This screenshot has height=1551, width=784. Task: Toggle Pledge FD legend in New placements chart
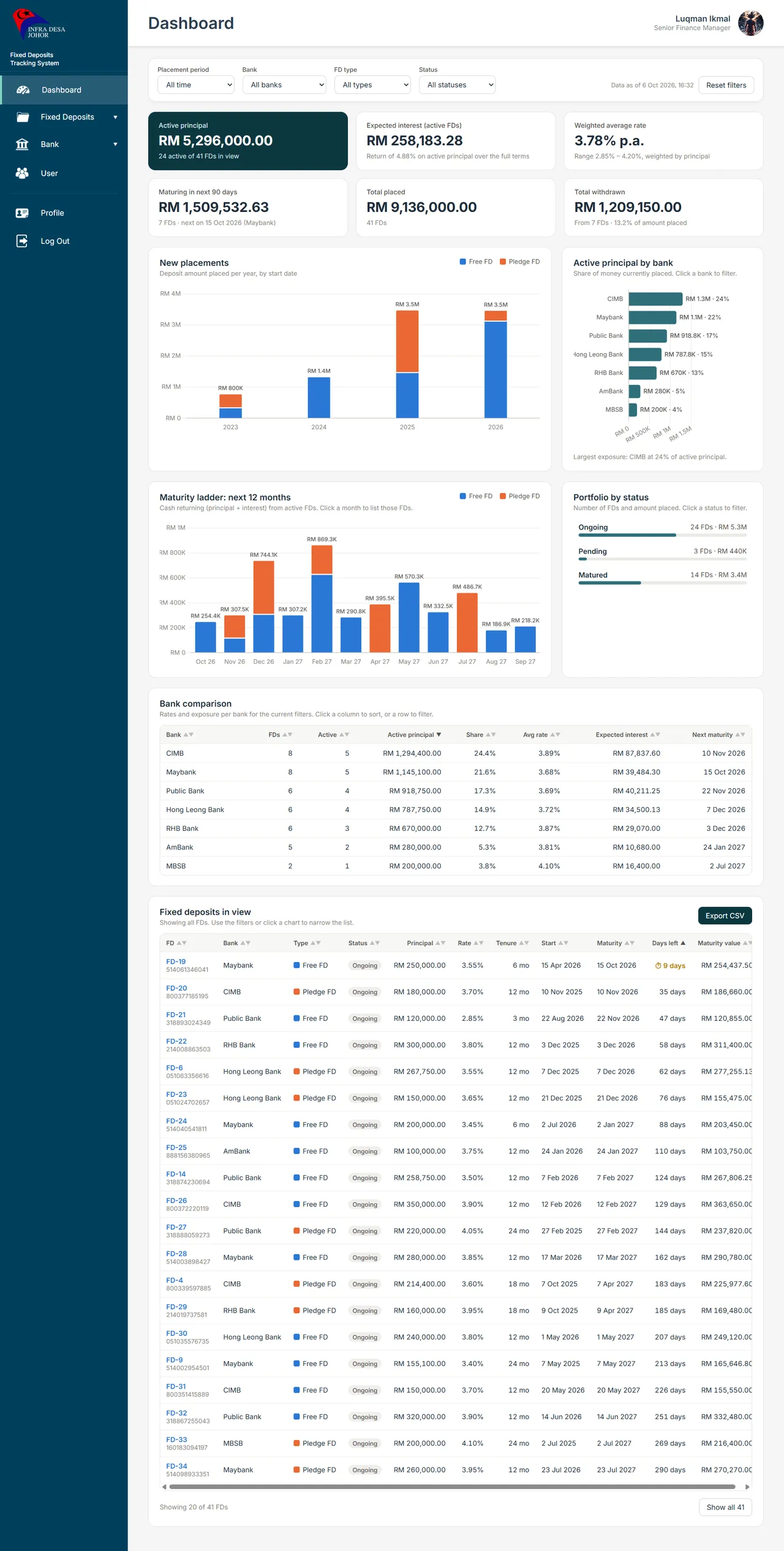tap(519, 262)
